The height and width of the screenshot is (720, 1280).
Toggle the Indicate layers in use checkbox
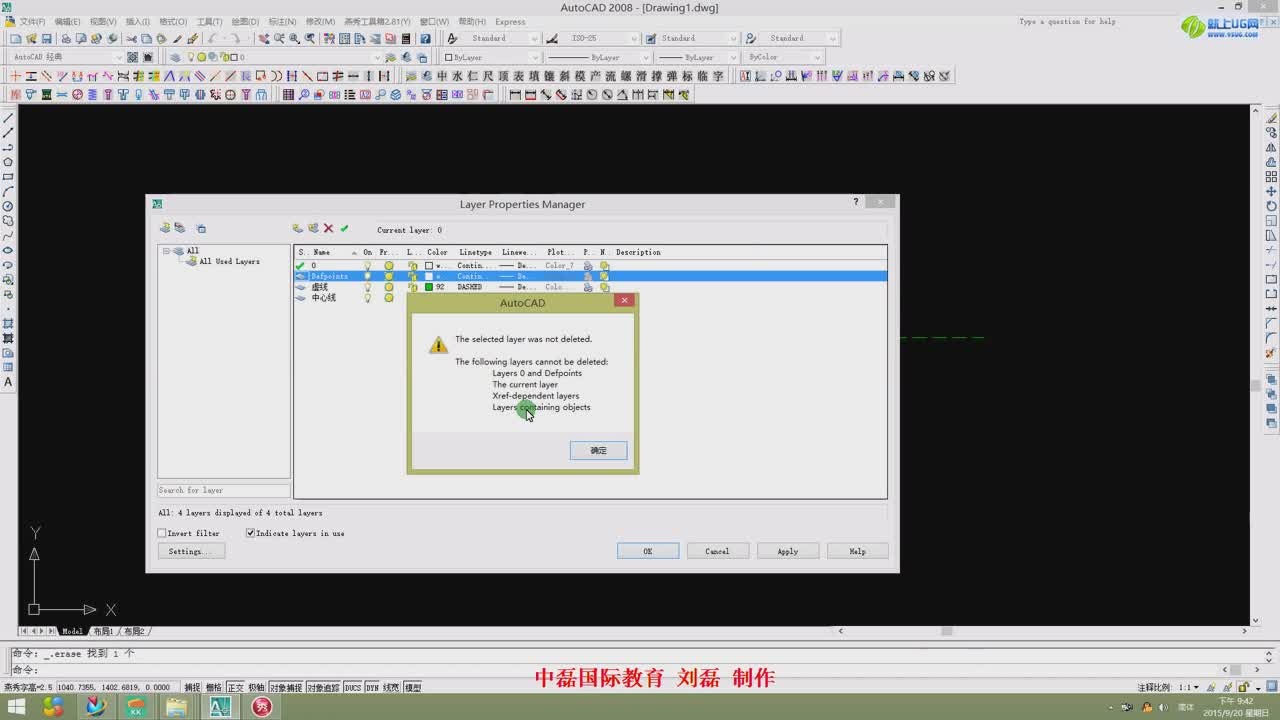pos(250,533)
